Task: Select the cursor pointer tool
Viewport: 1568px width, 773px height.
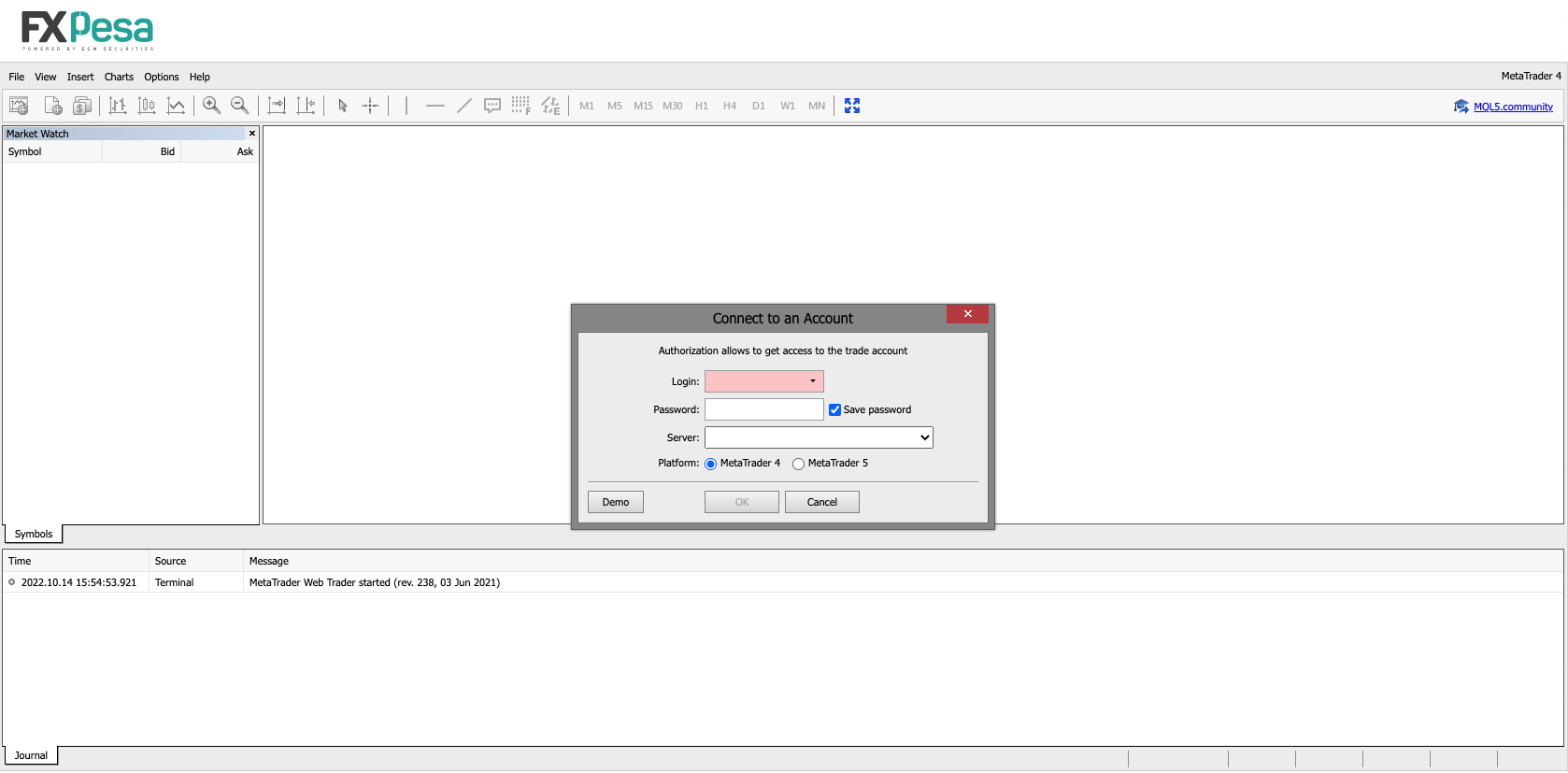Action: click(x=343, y=106)
